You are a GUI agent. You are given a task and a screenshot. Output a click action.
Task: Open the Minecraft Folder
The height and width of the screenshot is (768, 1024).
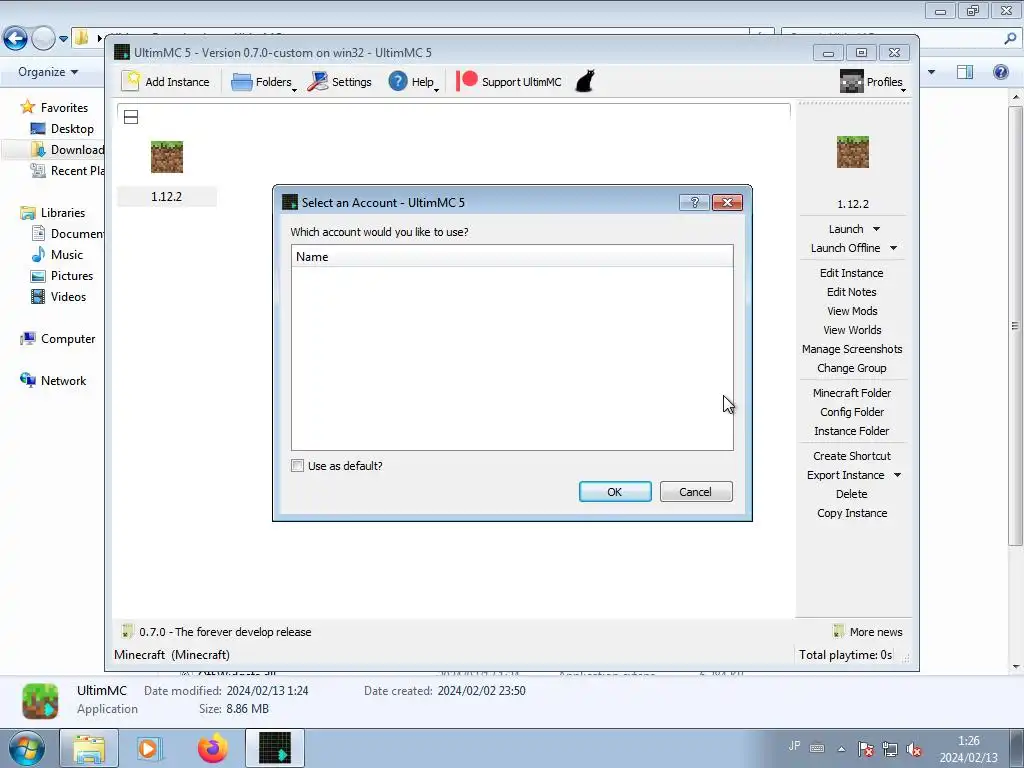tap(852, 392)
